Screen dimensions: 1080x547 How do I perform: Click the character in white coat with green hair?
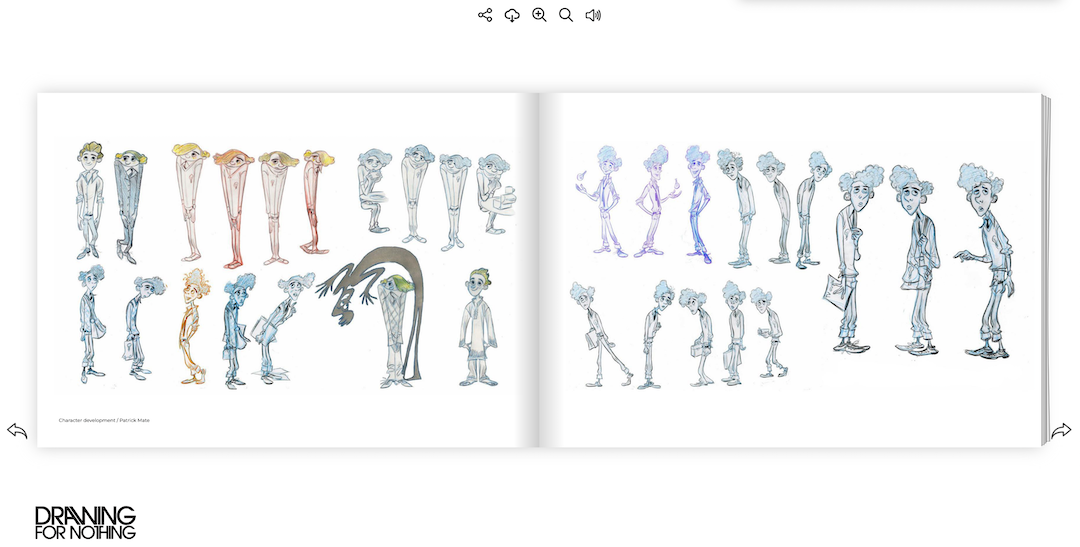[x=478, y=328]
